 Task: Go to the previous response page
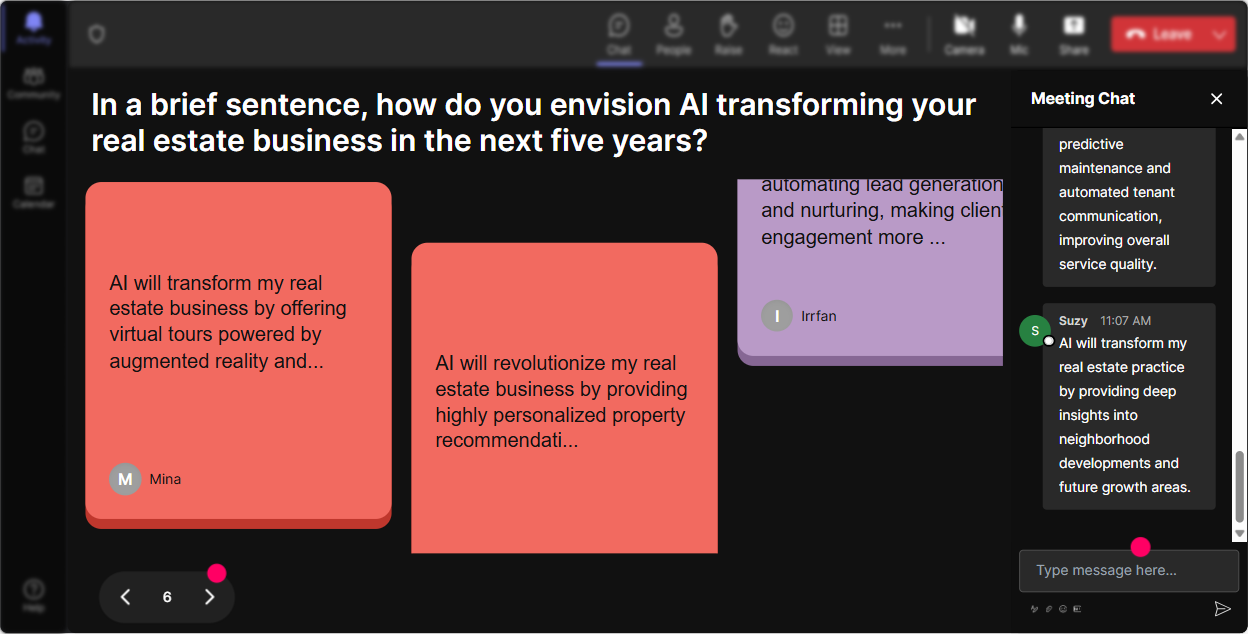click(125, 597)
